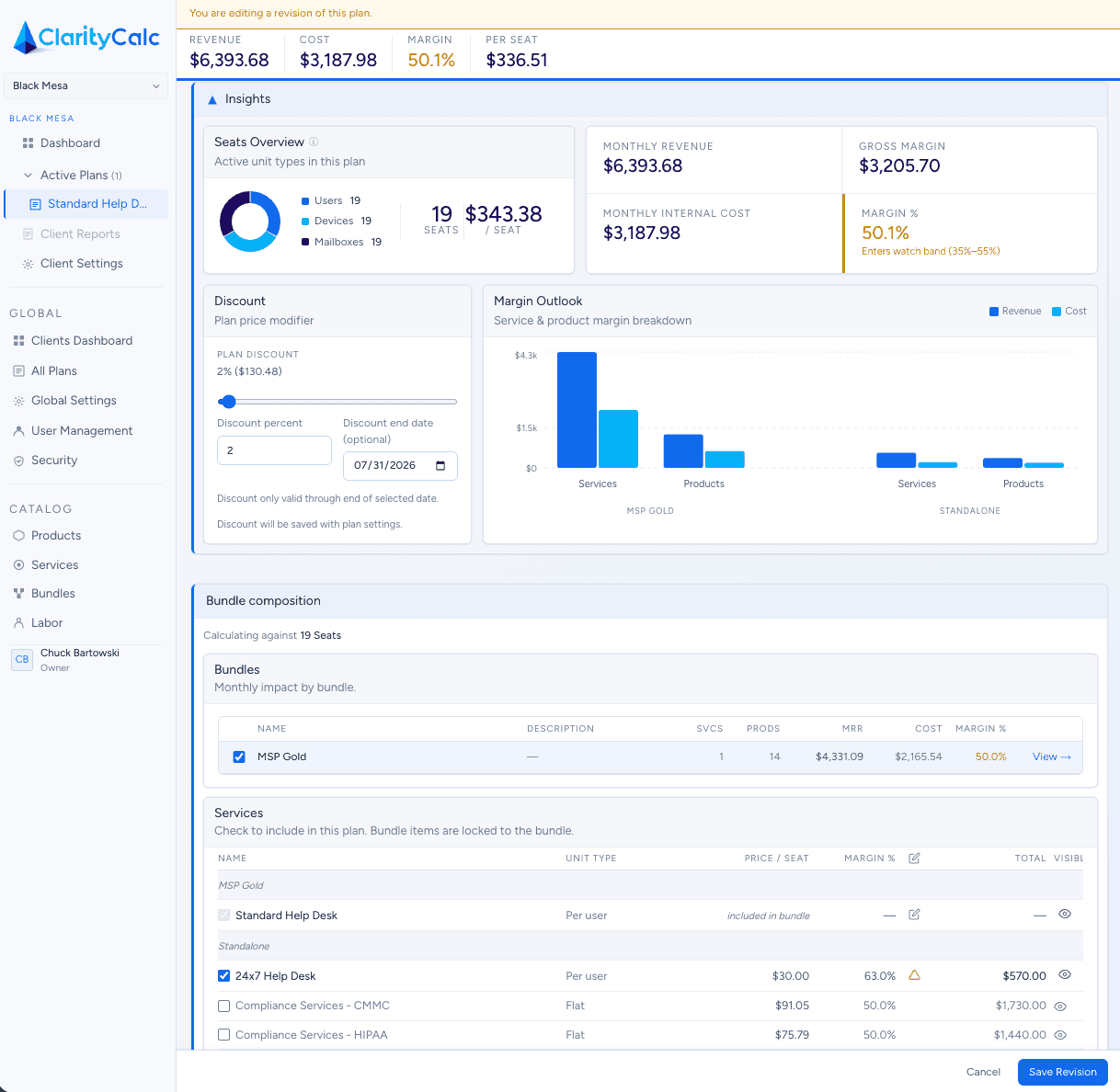Open the Global Settings icon in sidebar

(x=17, y=400)
